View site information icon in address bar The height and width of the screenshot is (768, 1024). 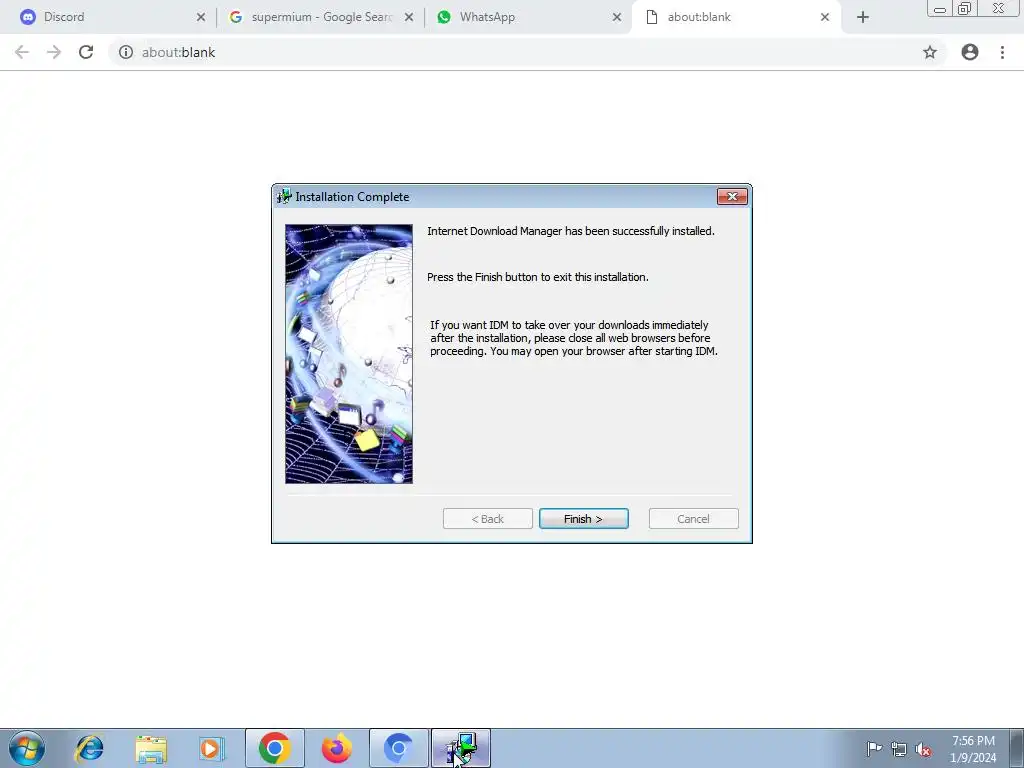tap(125, 52)
